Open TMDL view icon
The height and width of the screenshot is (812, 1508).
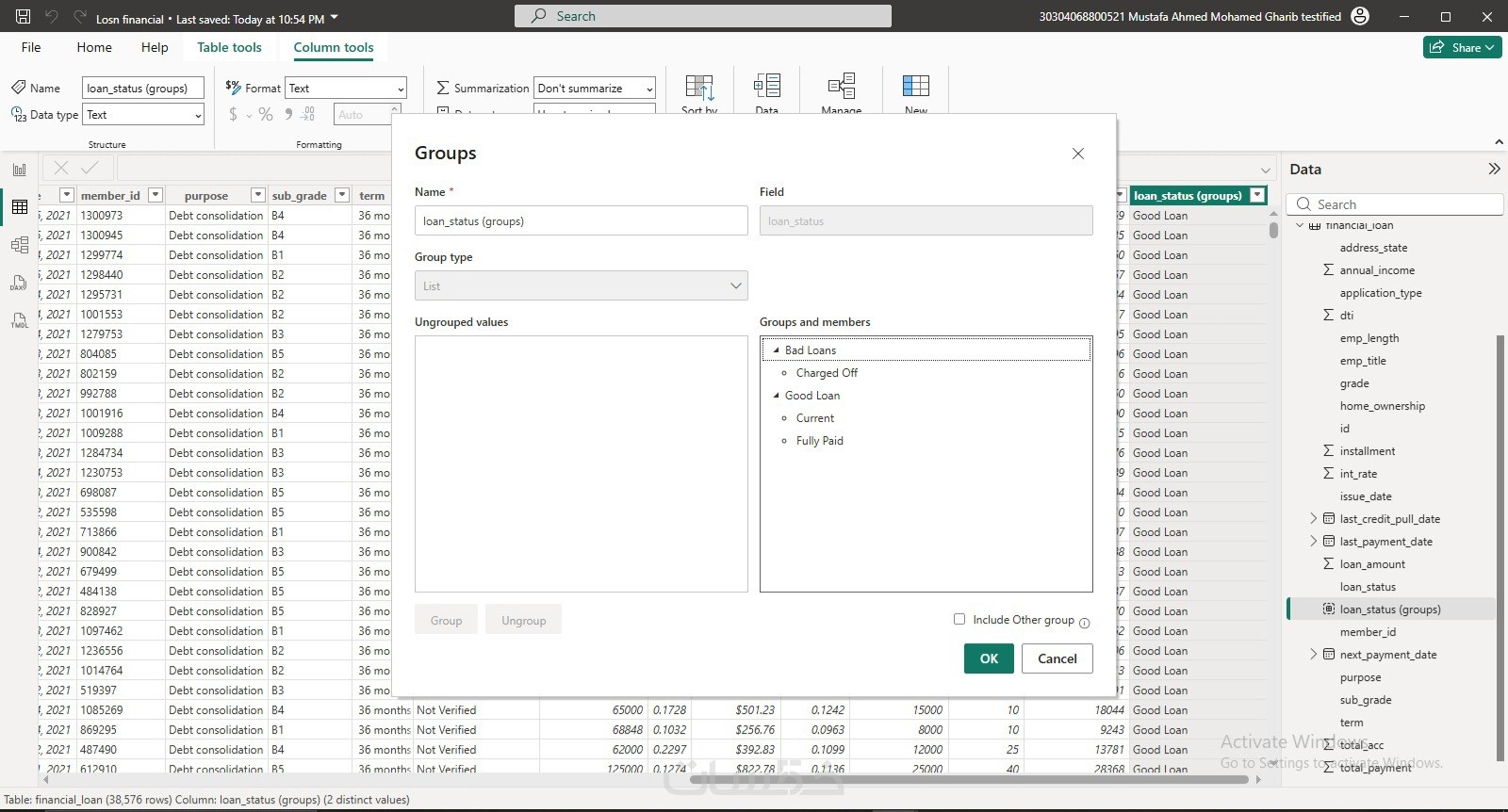(x=20, y=320)
